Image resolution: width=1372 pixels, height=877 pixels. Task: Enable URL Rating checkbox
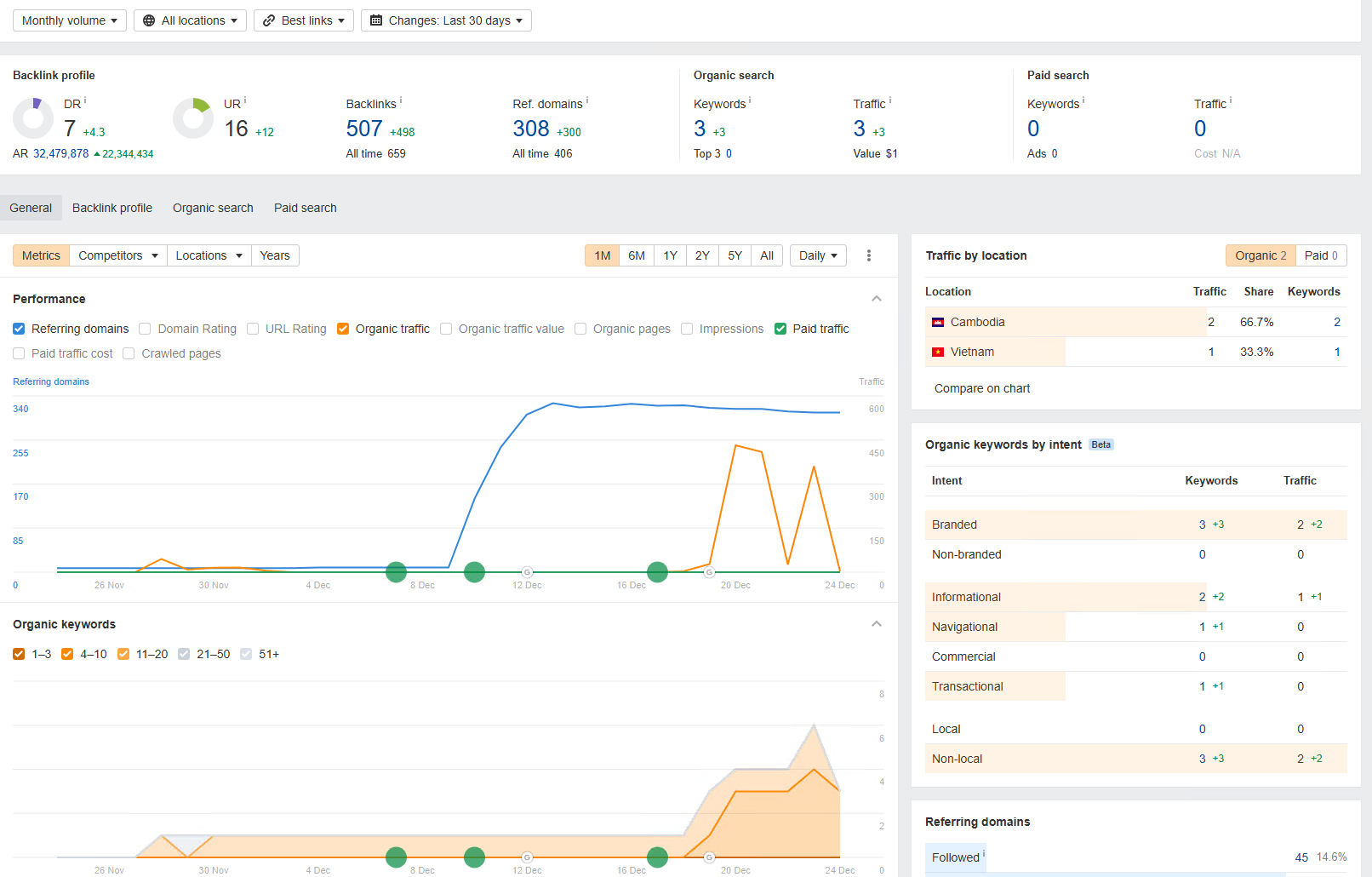tap(253, 329)
